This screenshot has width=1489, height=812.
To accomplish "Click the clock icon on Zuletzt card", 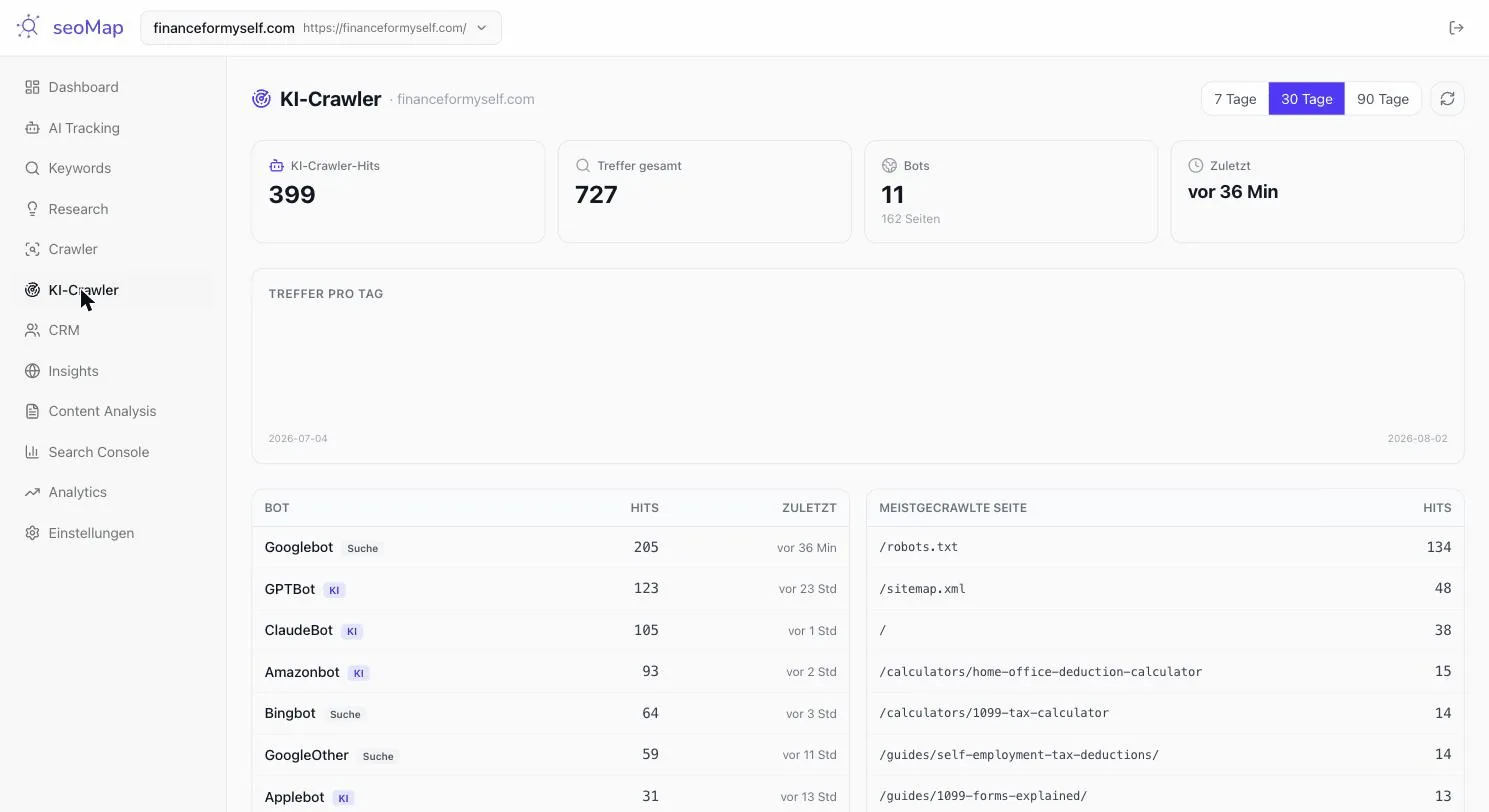I will click(x=1195, y=166).
